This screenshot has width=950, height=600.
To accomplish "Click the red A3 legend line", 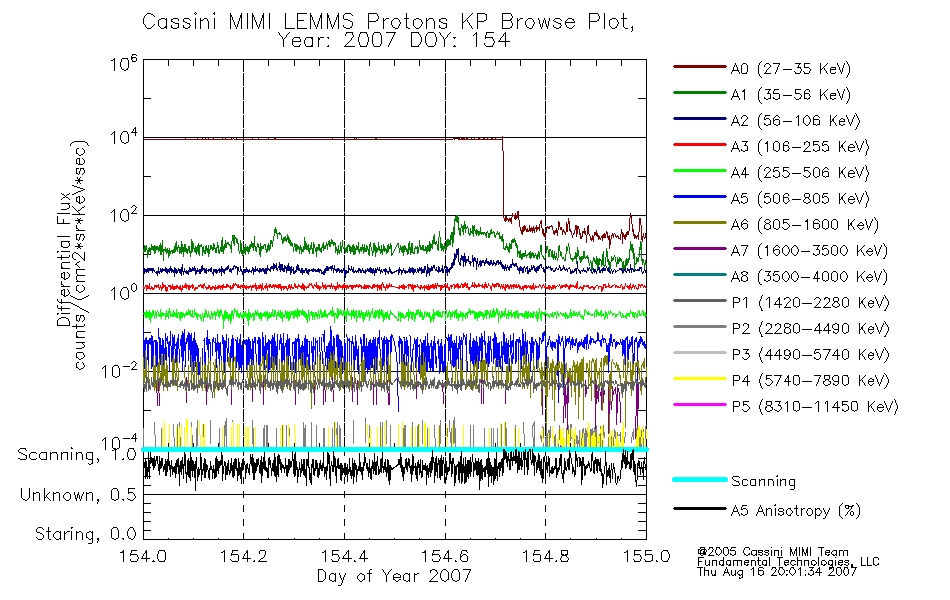I will 700,145.
